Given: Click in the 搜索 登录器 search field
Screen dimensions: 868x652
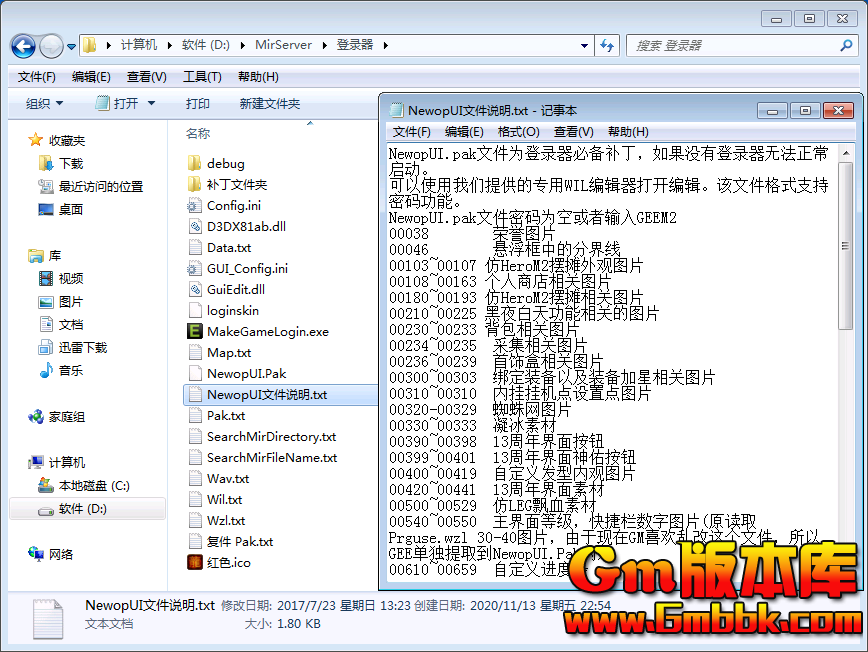Looking at the screenshot, I should pyautogui.click(x=735, y=46).
